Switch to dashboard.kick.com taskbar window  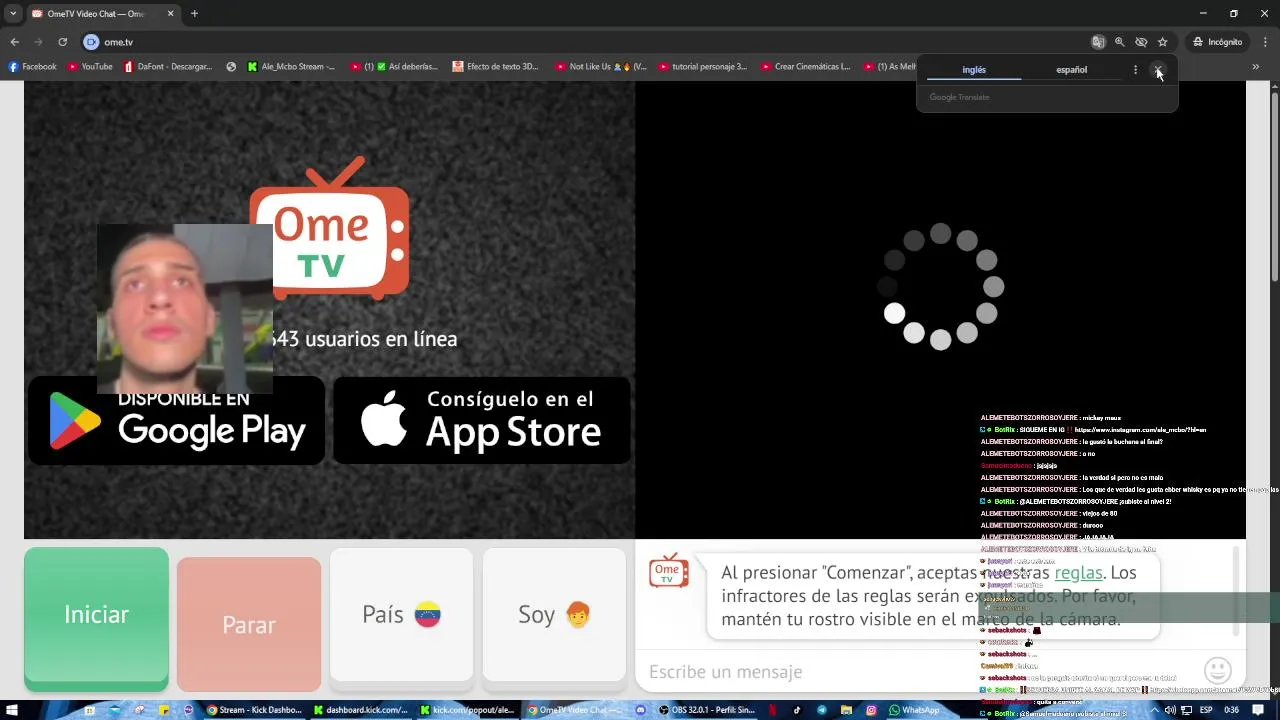[x=361, y=710]
